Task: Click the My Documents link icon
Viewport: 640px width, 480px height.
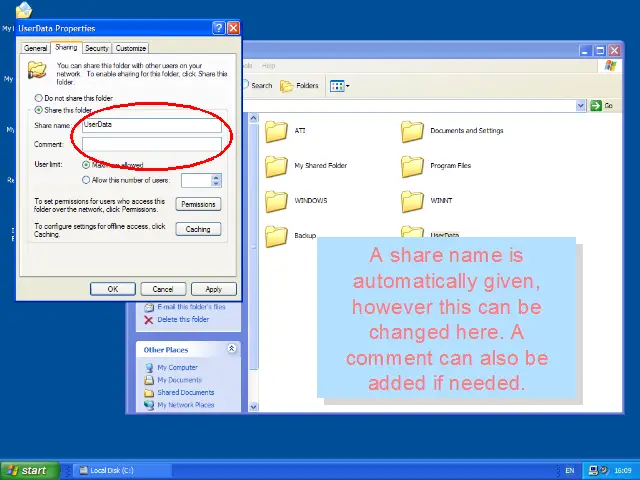Action: [x=149, y=380]
